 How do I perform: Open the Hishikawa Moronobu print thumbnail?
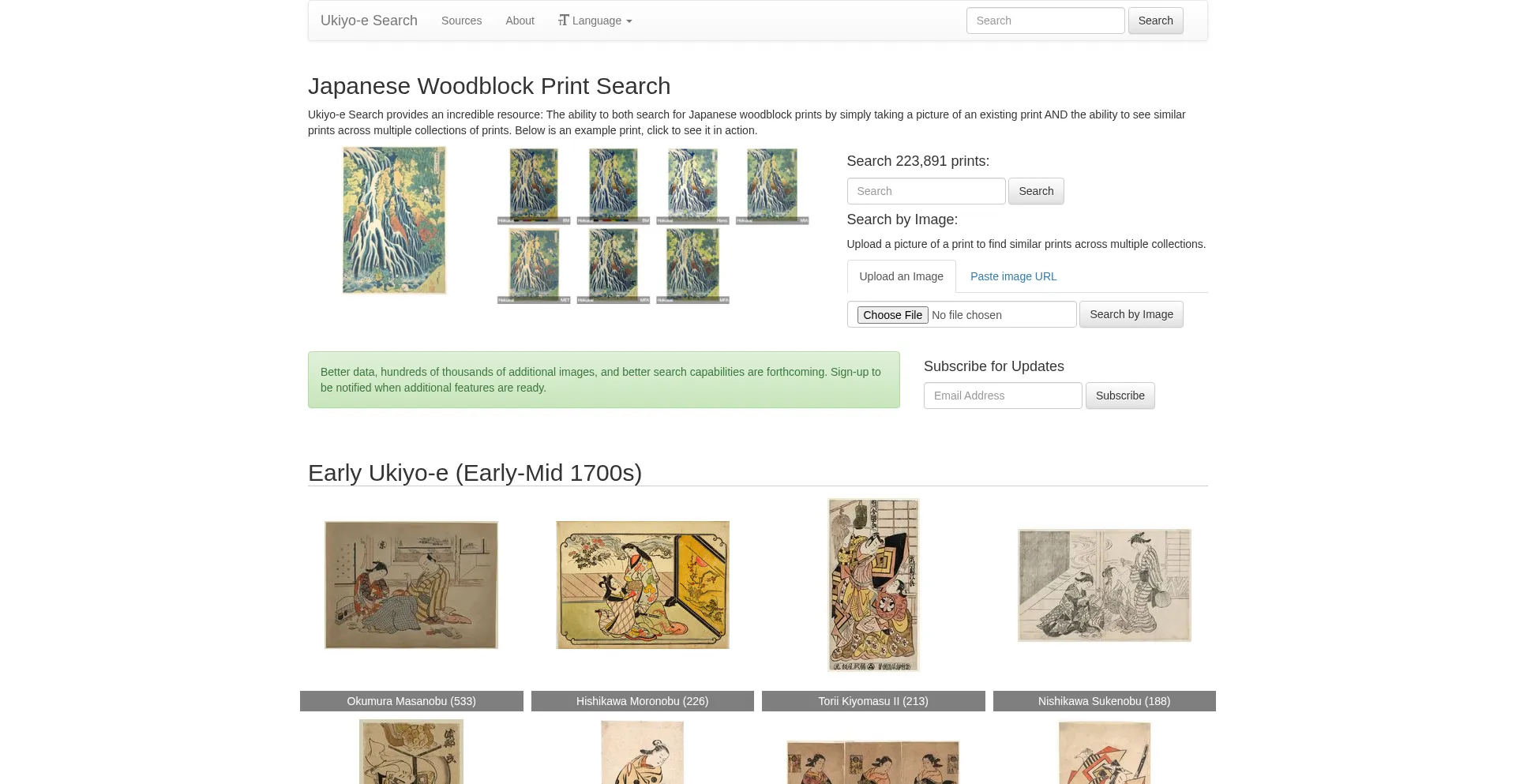click(x=642, y=585)
